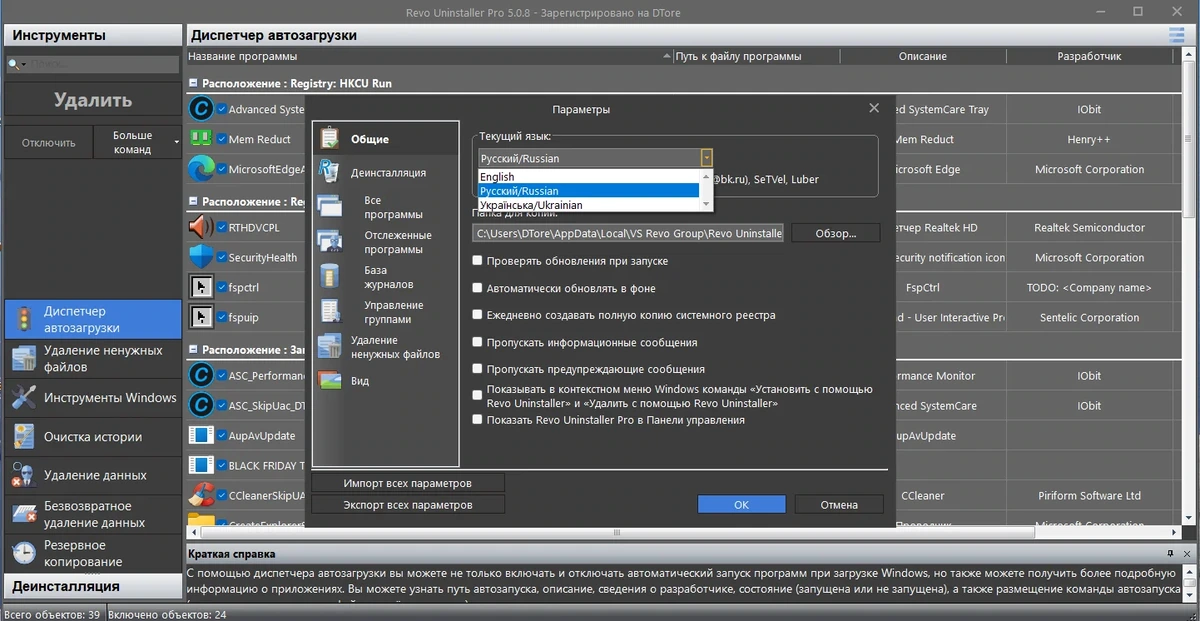
Task: Click the Advanced SystemCare startup entry icon
Action: (201, 109)
